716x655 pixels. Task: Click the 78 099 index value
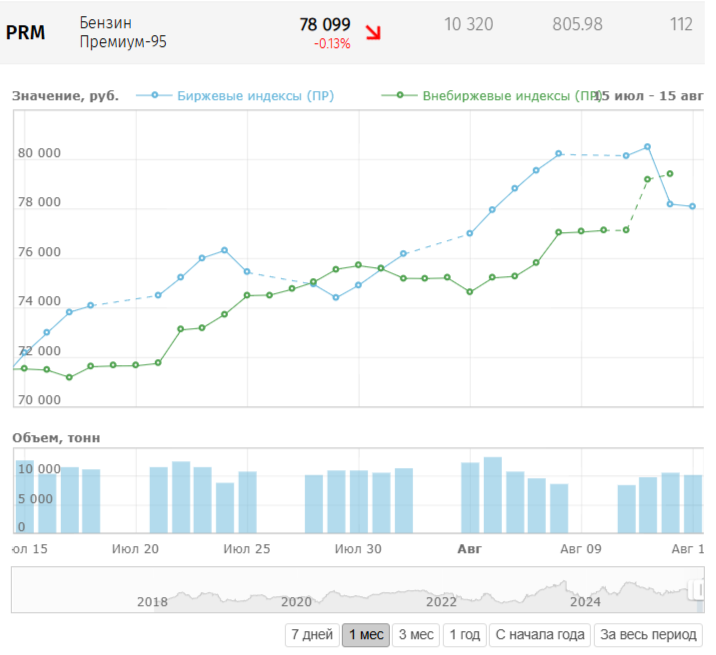325,24
